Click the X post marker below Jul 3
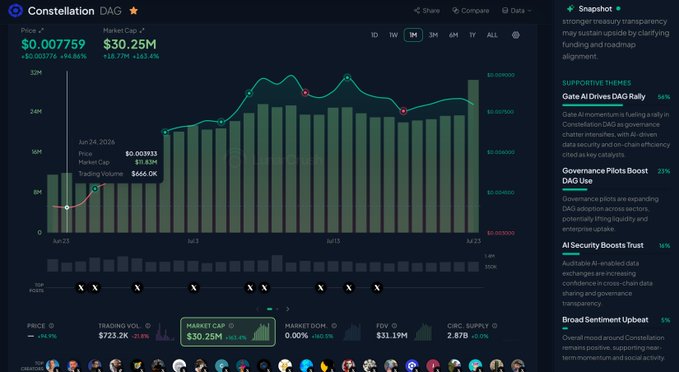 point(194,288)
